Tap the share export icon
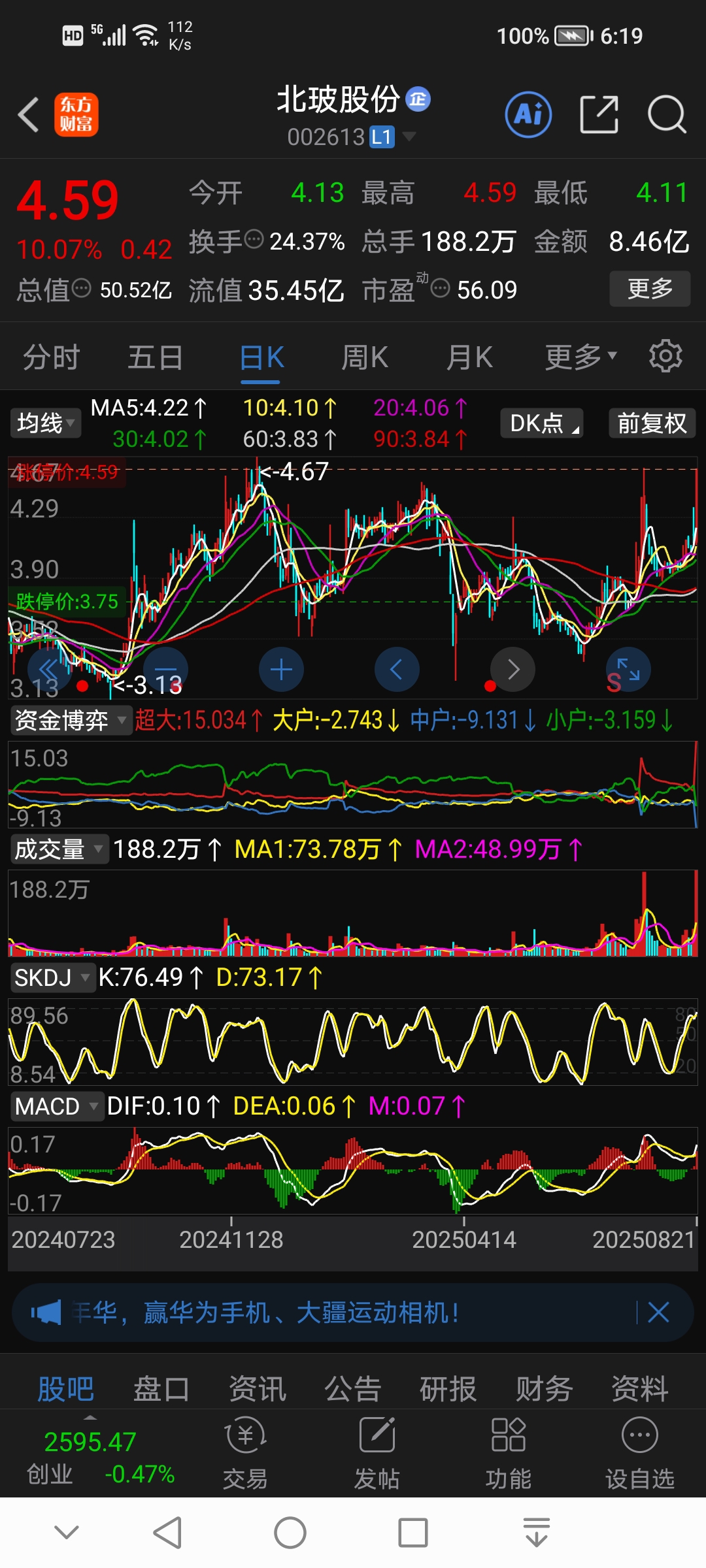 pyautogui.click(x=599, y=114)
